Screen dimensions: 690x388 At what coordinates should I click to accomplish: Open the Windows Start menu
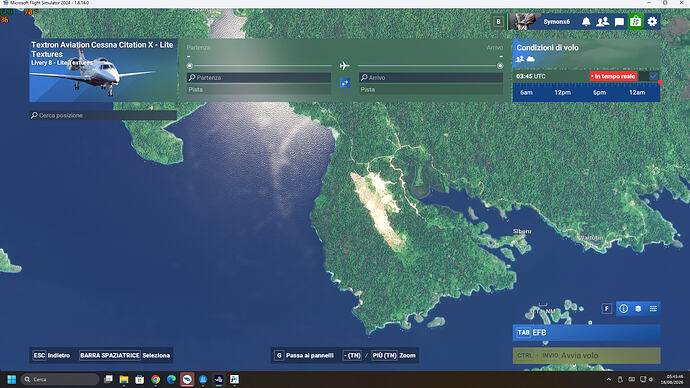[12, 379]
